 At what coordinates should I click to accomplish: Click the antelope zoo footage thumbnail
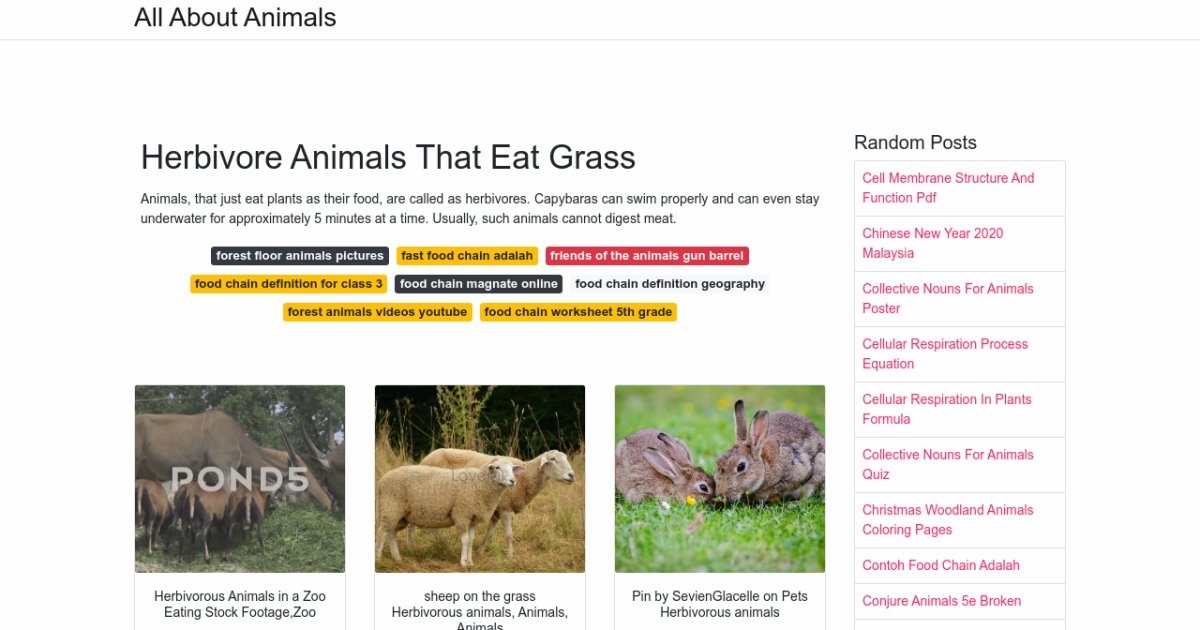(239, 478)
